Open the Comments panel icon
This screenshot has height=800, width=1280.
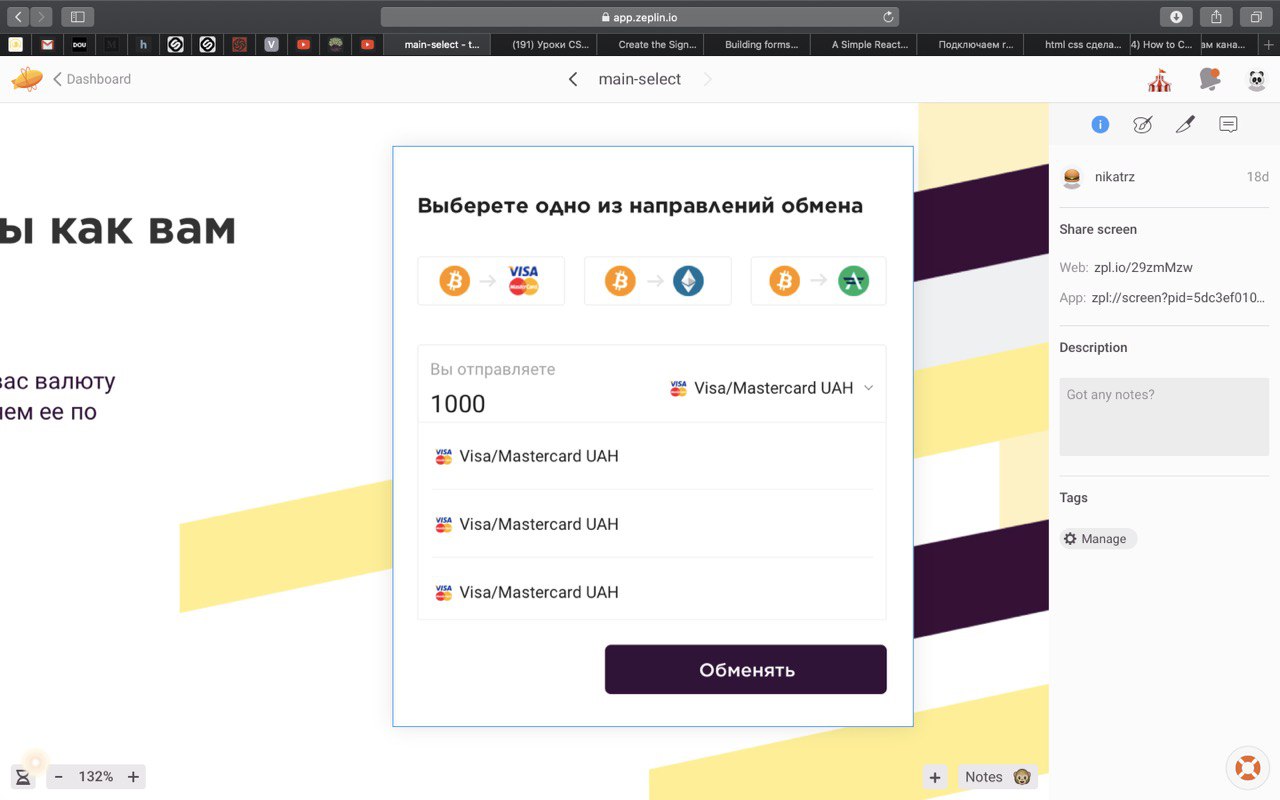[1229, 125]
